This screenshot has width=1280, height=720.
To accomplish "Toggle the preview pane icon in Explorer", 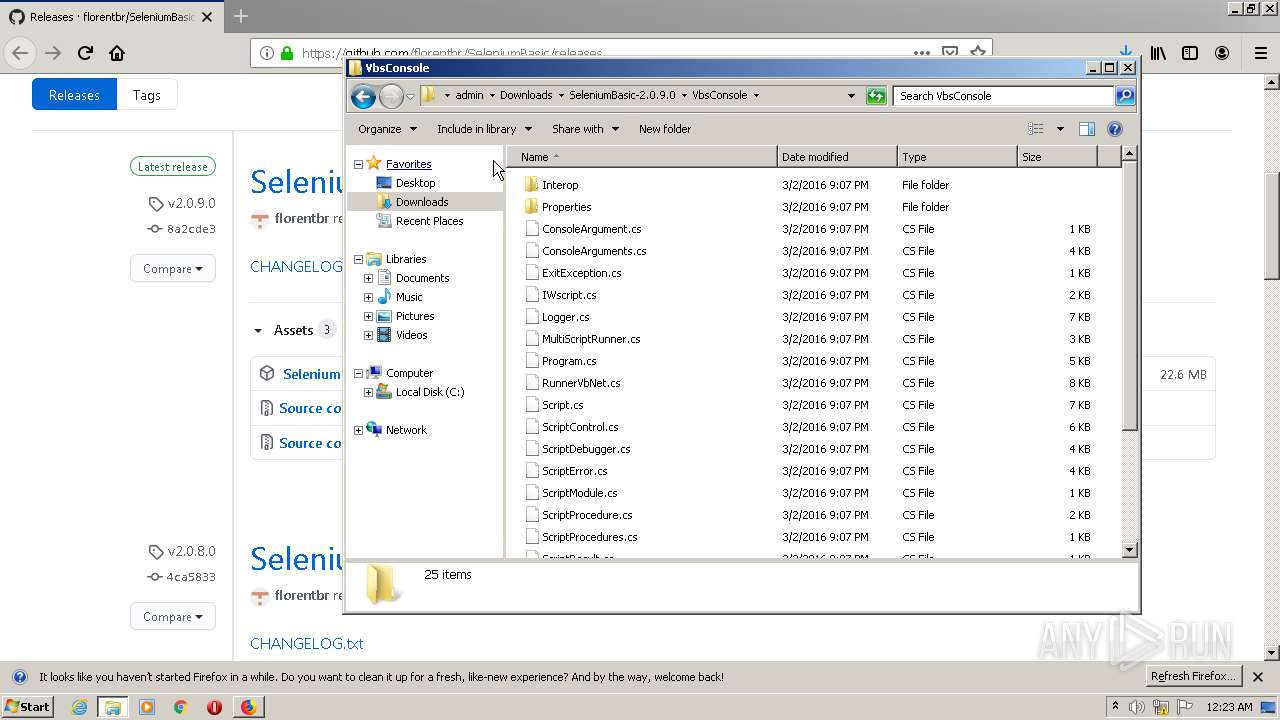I will coord(1087,129).
